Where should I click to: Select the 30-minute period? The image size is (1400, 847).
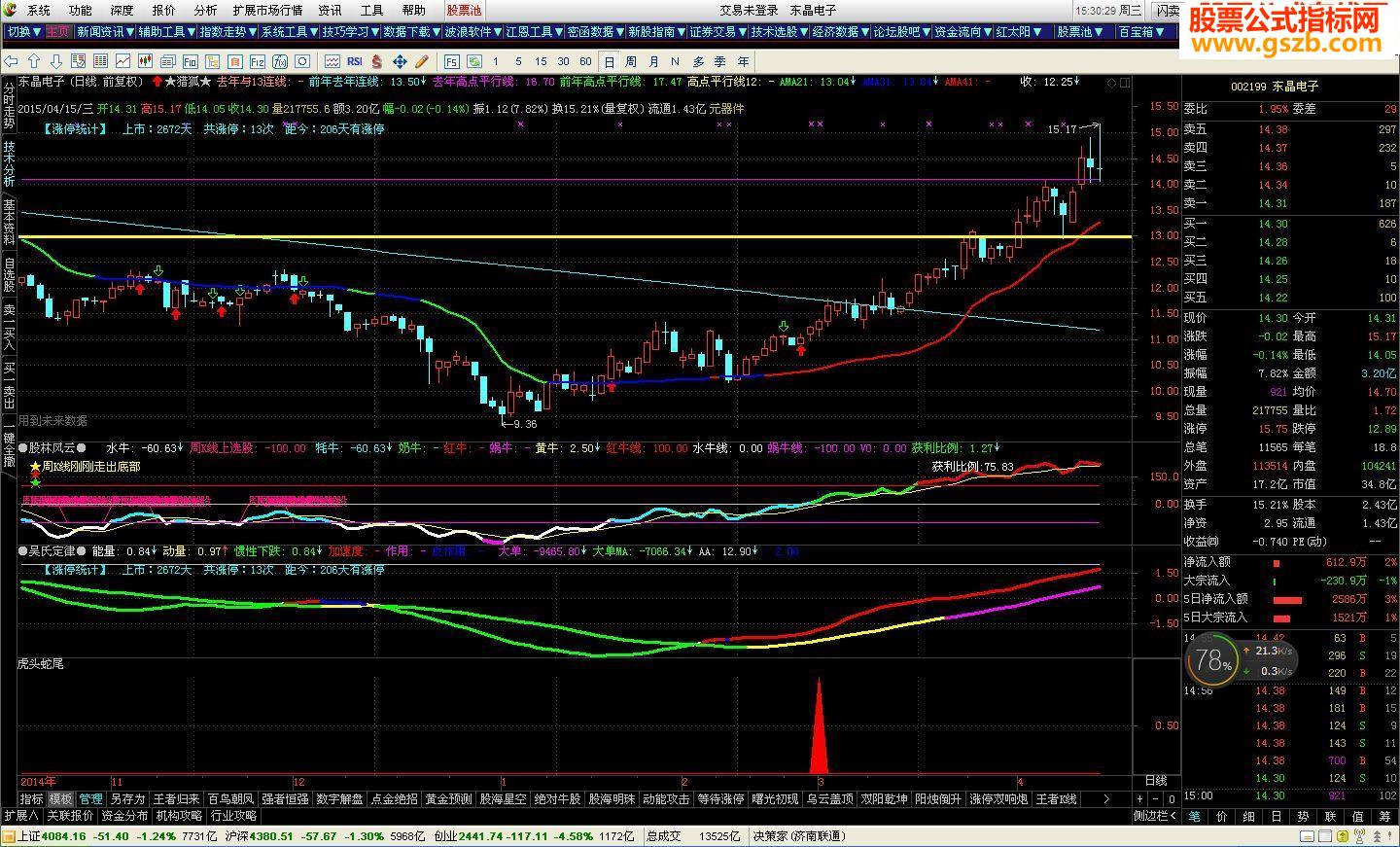click(564, 60)
